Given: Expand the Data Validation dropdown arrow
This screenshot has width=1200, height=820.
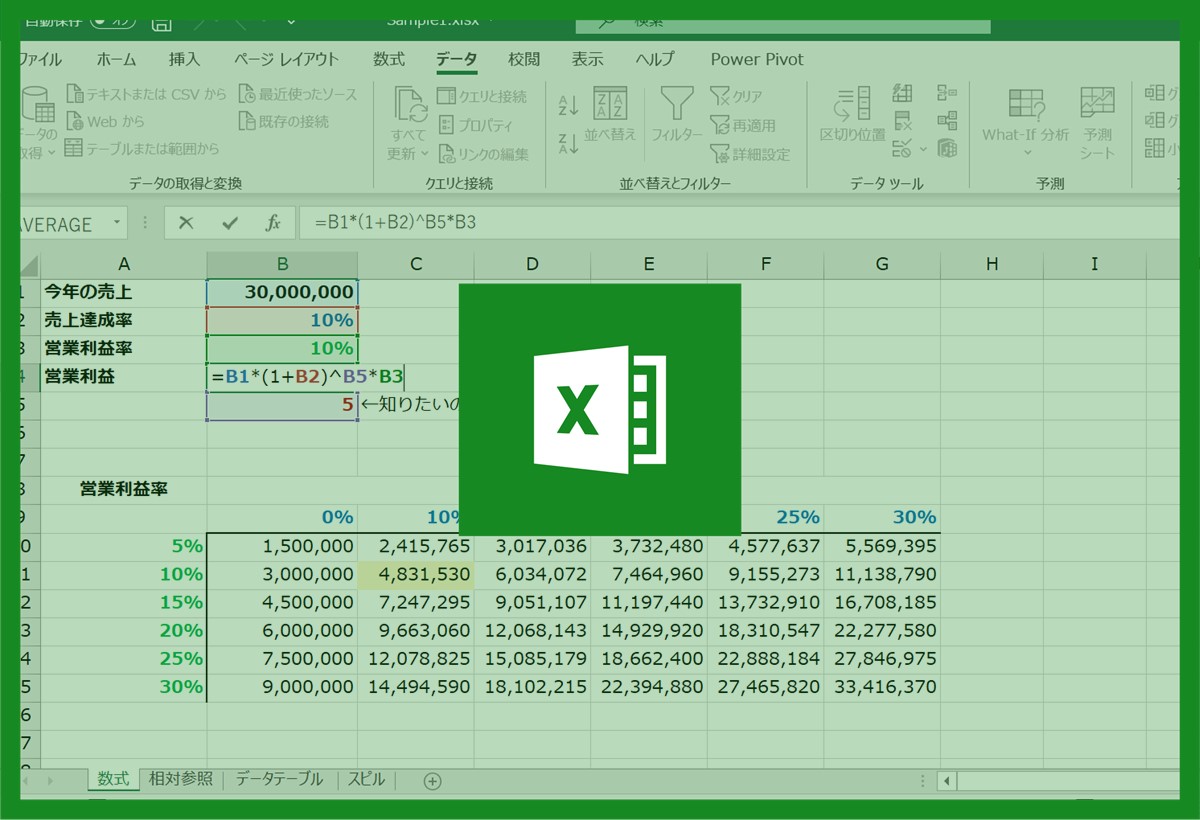Looking at the screenshot, I should click(x=922, y=149).
